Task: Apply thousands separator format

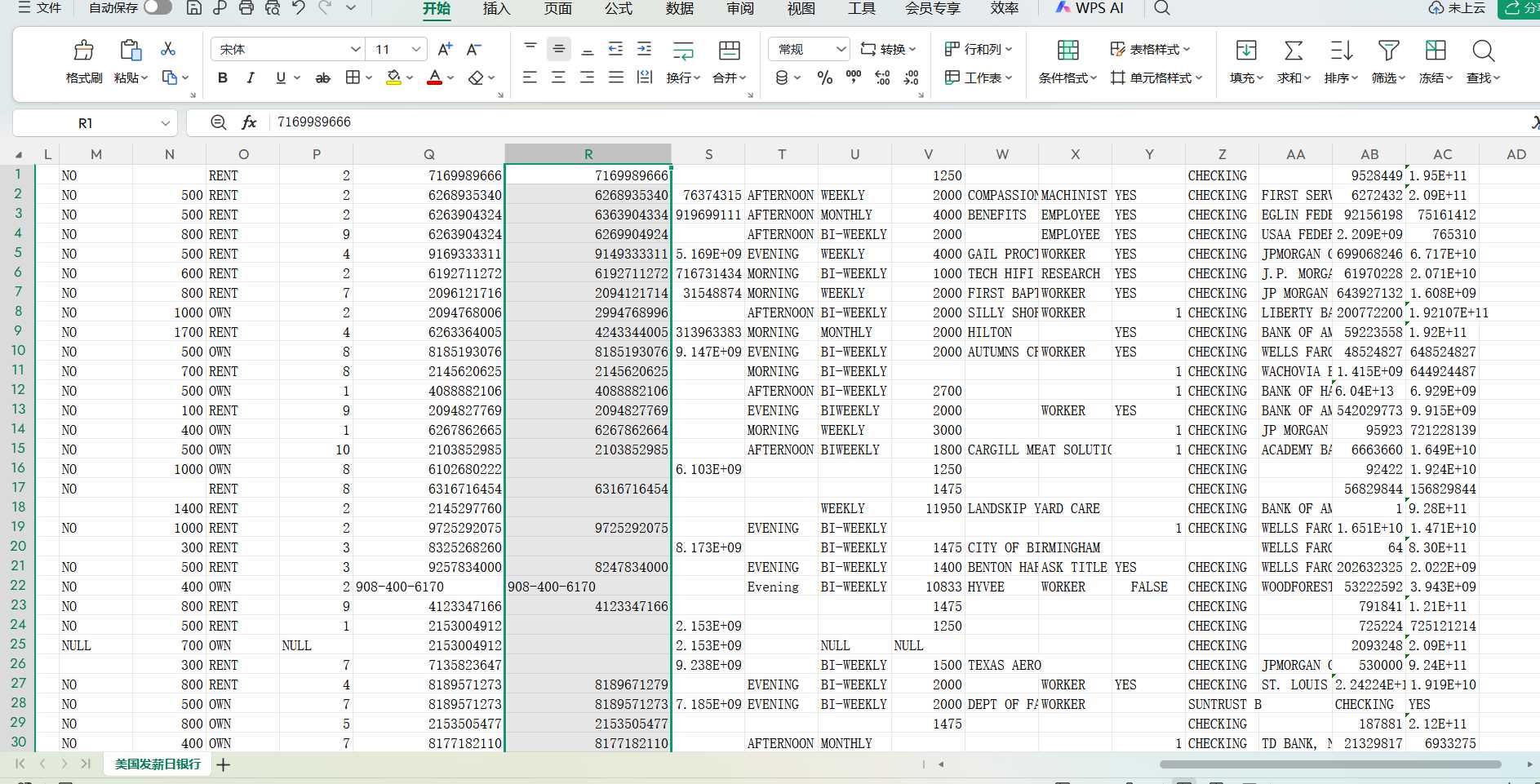Action: (854, 78)
